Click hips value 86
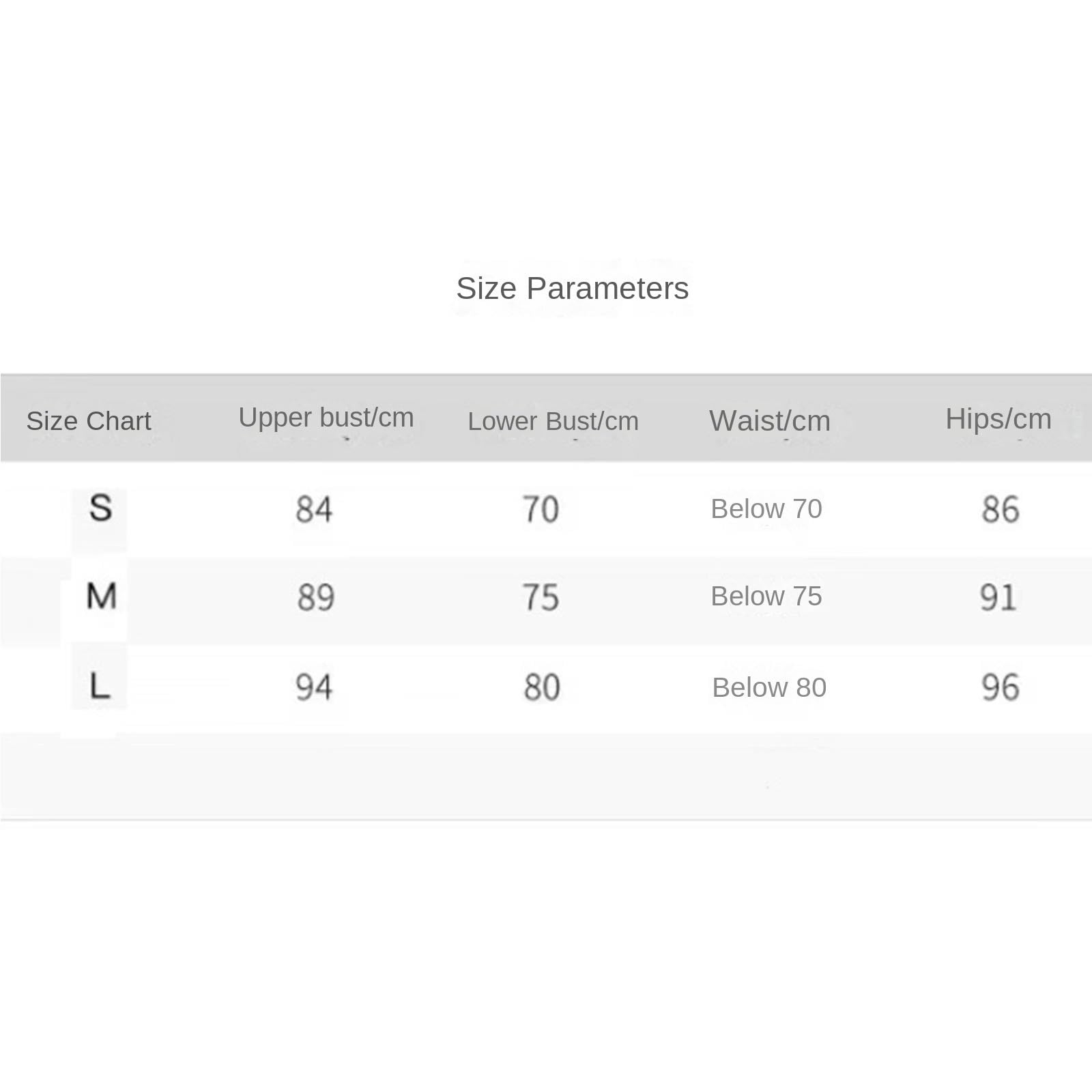 point(1001,510)
